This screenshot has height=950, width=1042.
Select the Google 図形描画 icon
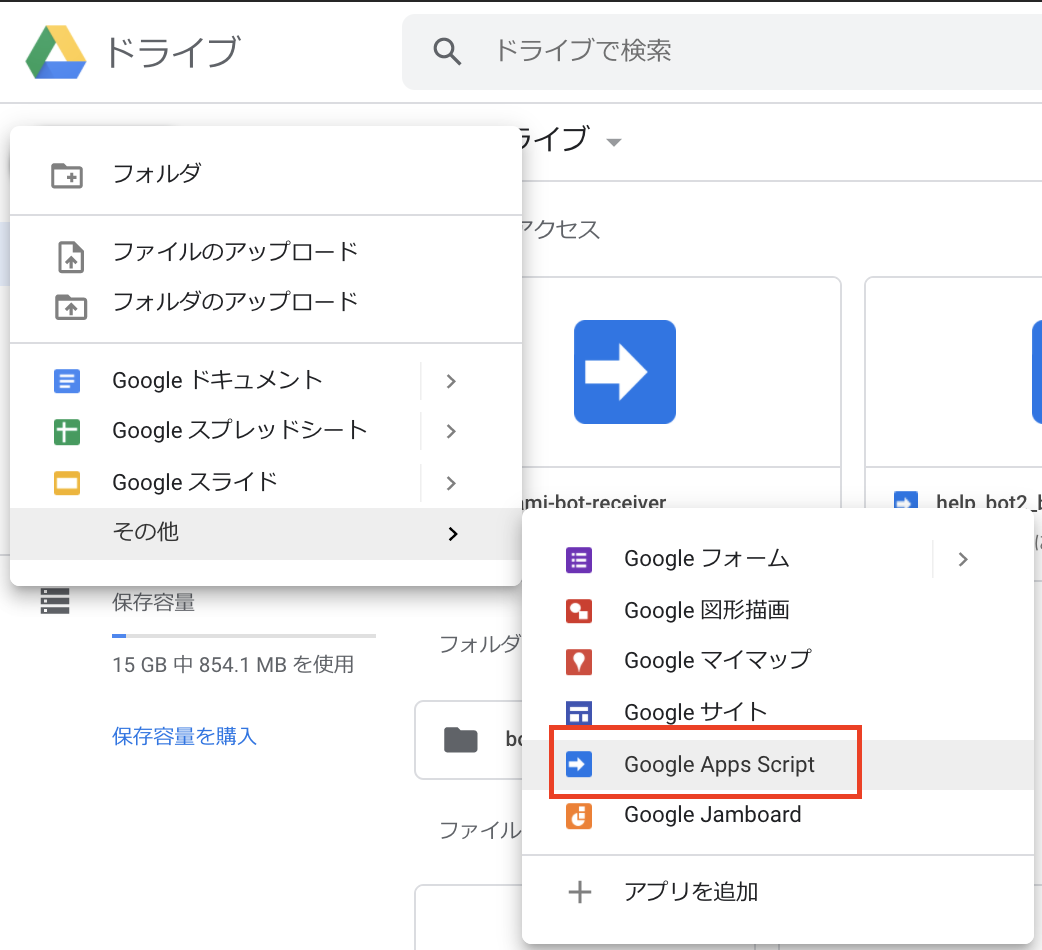coord(581,610)
